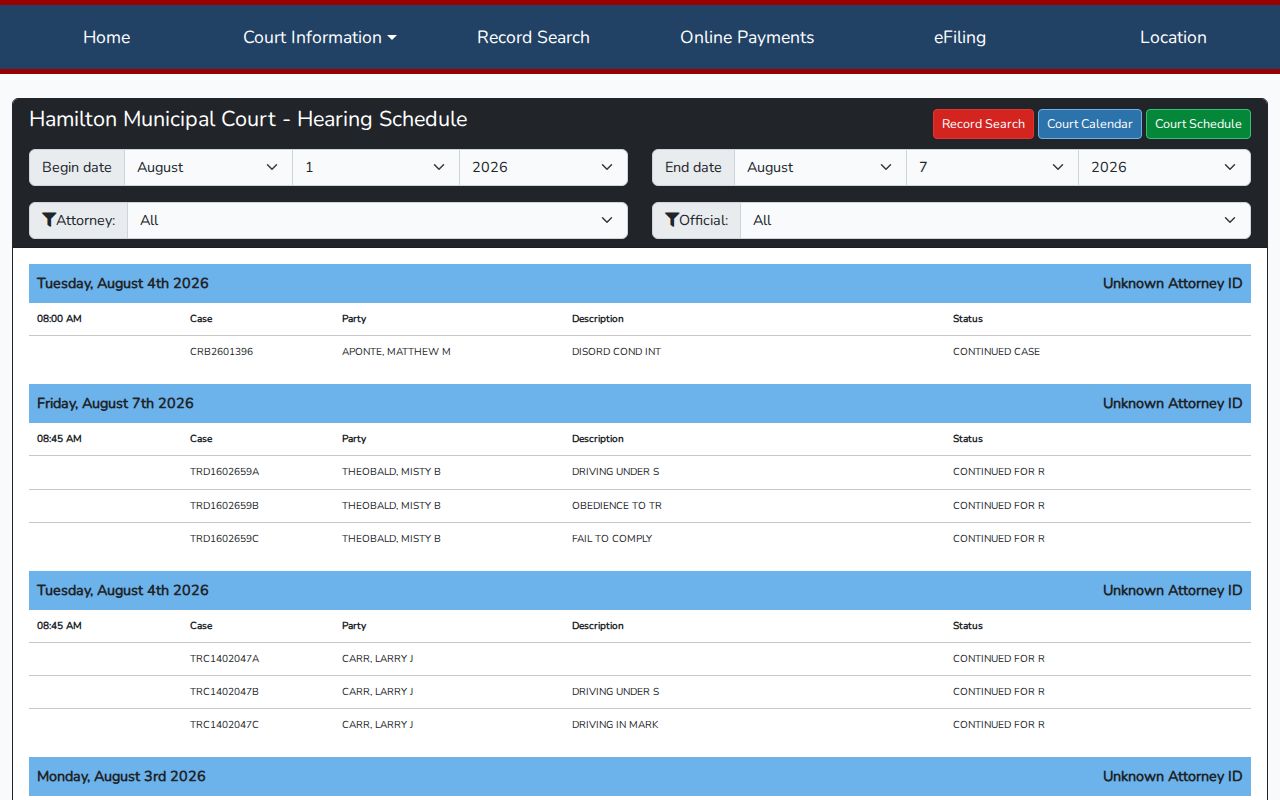Open the End date year dropdown
This screenshot has width=1280, height=800.
click(1164, 167)
